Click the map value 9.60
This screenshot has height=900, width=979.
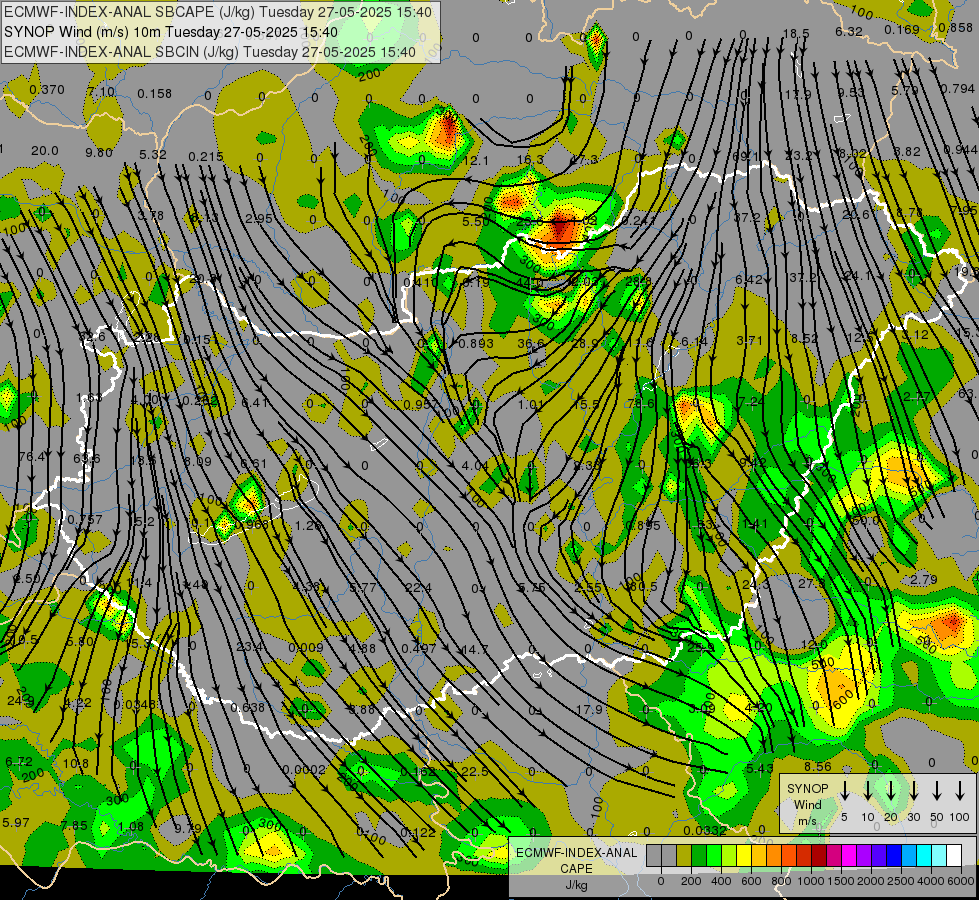tap(99, 152)
